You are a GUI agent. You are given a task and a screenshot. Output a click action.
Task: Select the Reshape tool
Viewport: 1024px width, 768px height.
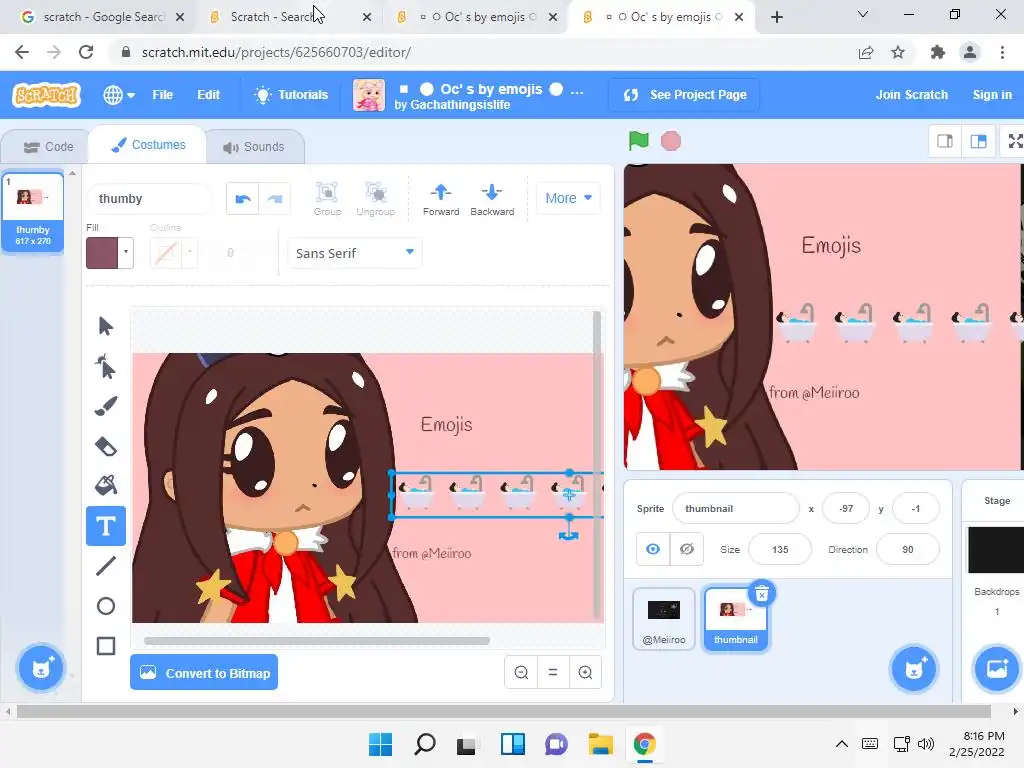(105, 366)
